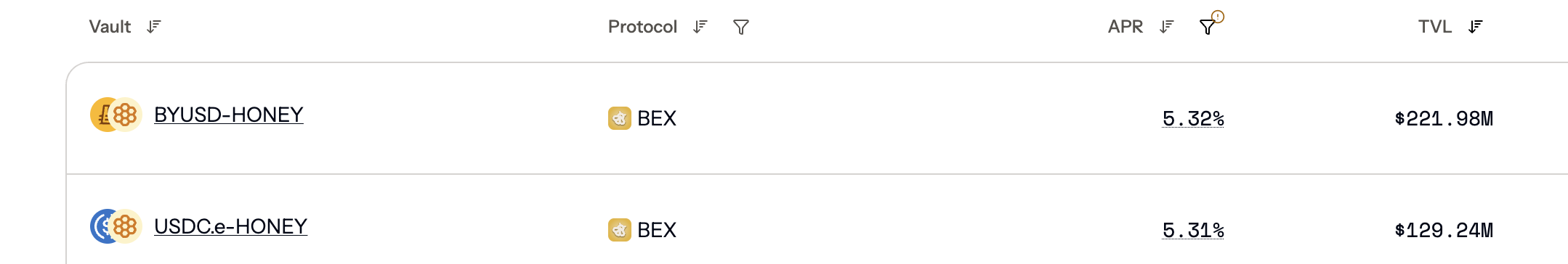This screenshot has height=264, width=1568.
Task: Click the TVL sort arrow icon
Action: pyautogui.click(x=1475, y=27)
